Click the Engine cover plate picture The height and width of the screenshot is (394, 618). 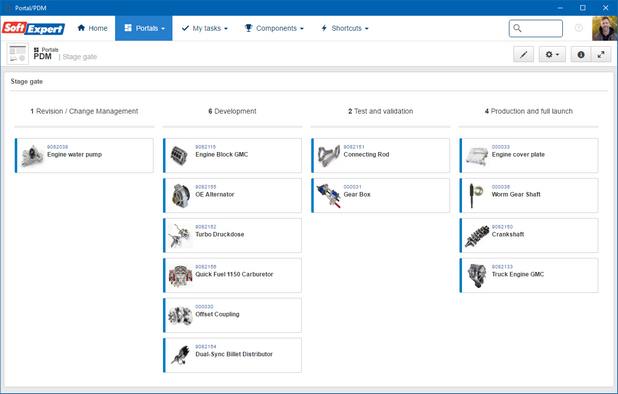pyautogui.click(x=477, y=155)
